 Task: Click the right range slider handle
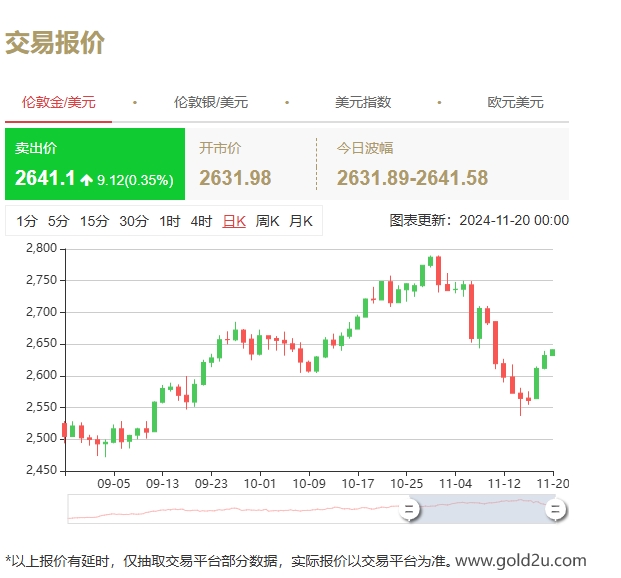(555, 509)
